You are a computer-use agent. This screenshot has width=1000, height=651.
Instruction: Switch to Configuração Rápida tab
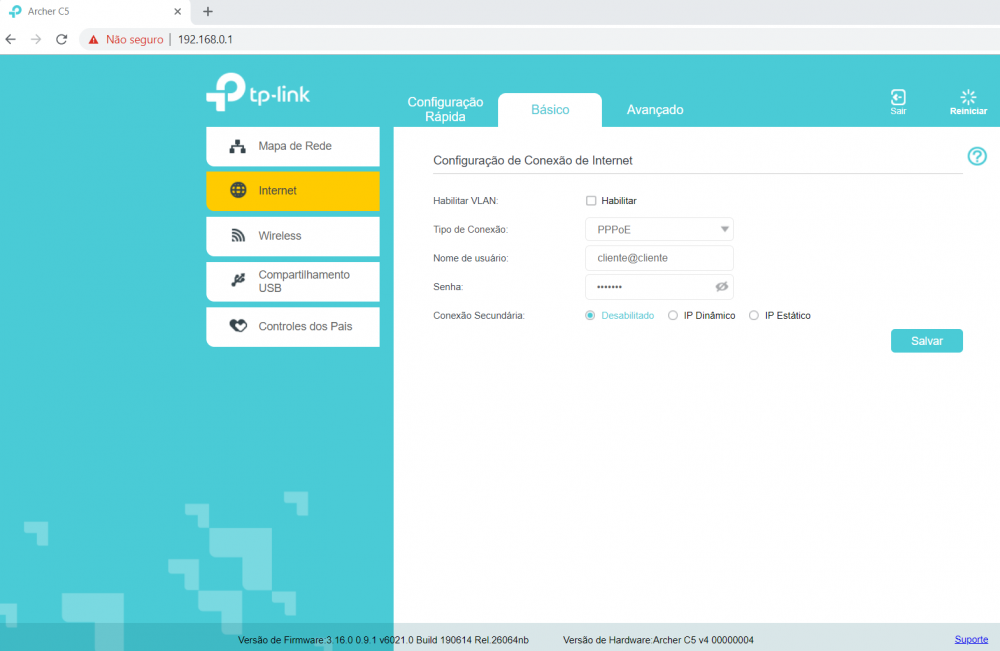click(445, 109)
